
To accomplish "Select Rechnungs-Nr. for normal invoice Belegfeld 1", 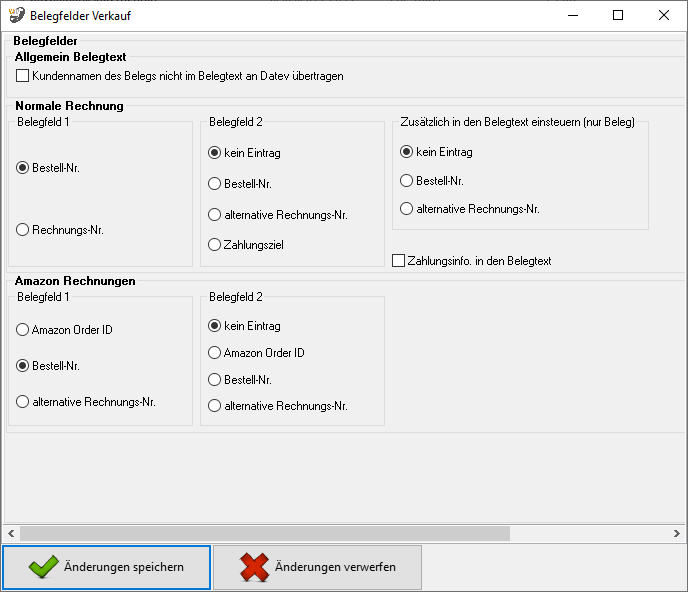I will [23, 230].
